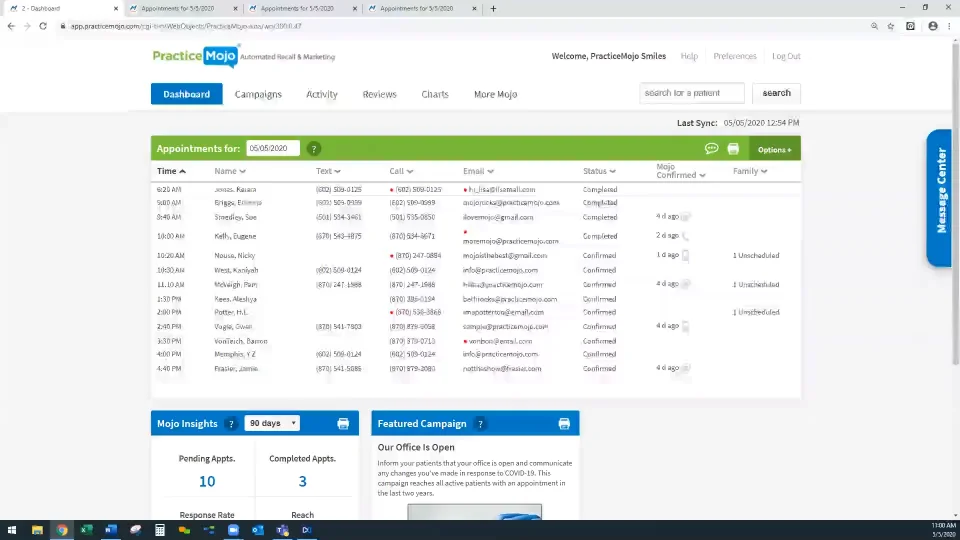This screenshot has width=960, height=540.
Task: Reload the page with browser refresh icon
Action: click(43, 26)
